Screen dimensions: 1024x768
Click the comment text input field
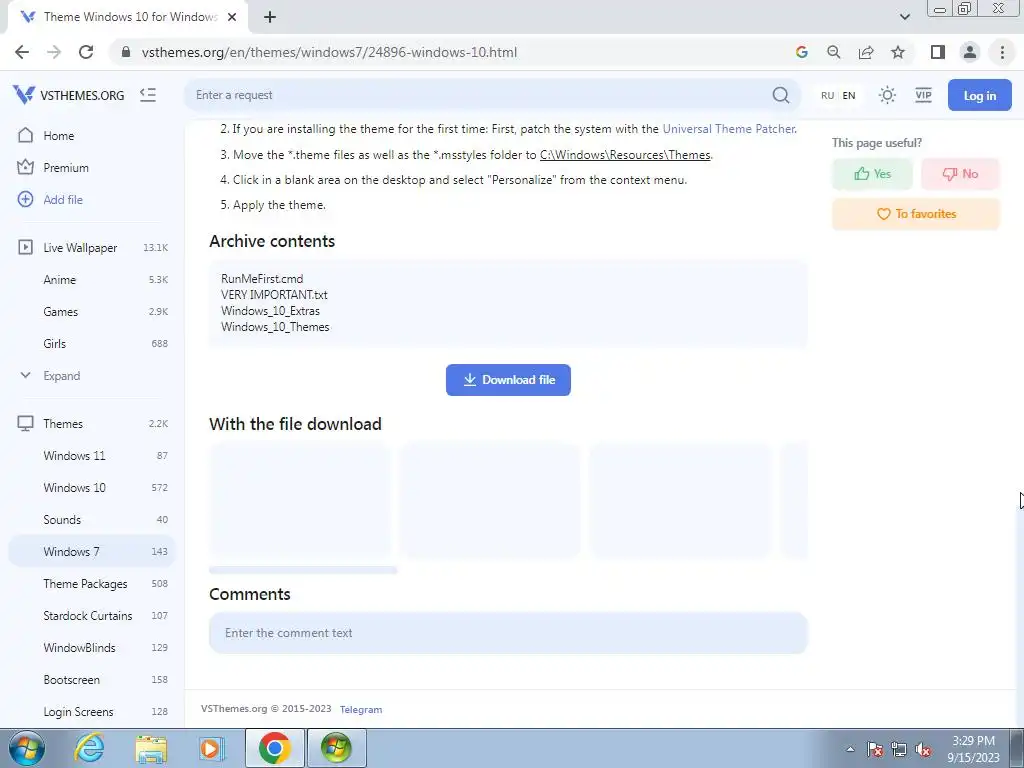click(508, 633)
